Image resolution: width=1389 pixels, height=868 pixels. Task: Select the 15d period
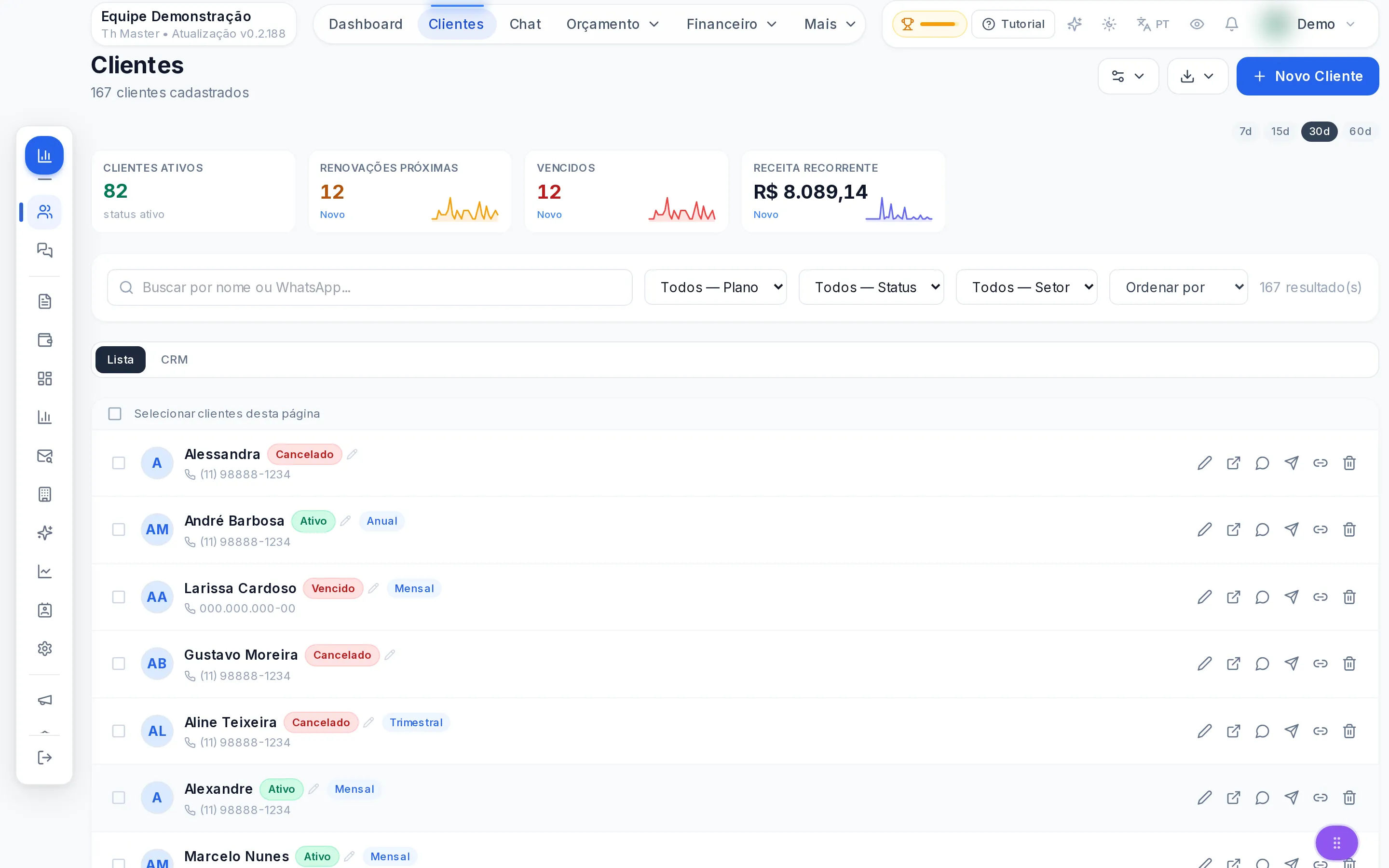point(1280,132)
